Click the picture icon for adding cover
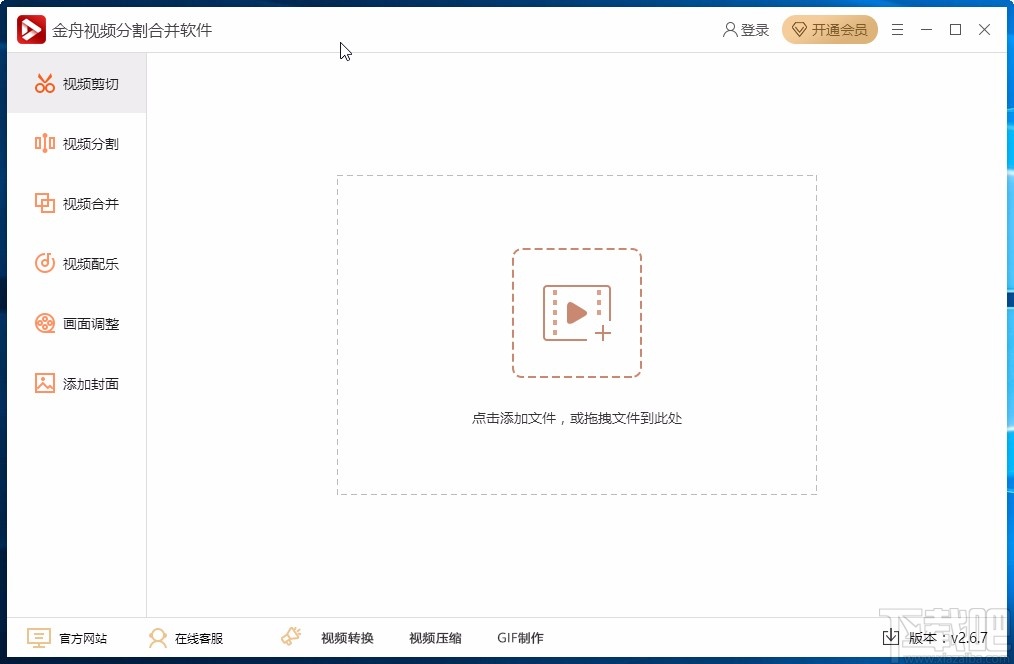The image size is (1014, 664). (45, 383)
